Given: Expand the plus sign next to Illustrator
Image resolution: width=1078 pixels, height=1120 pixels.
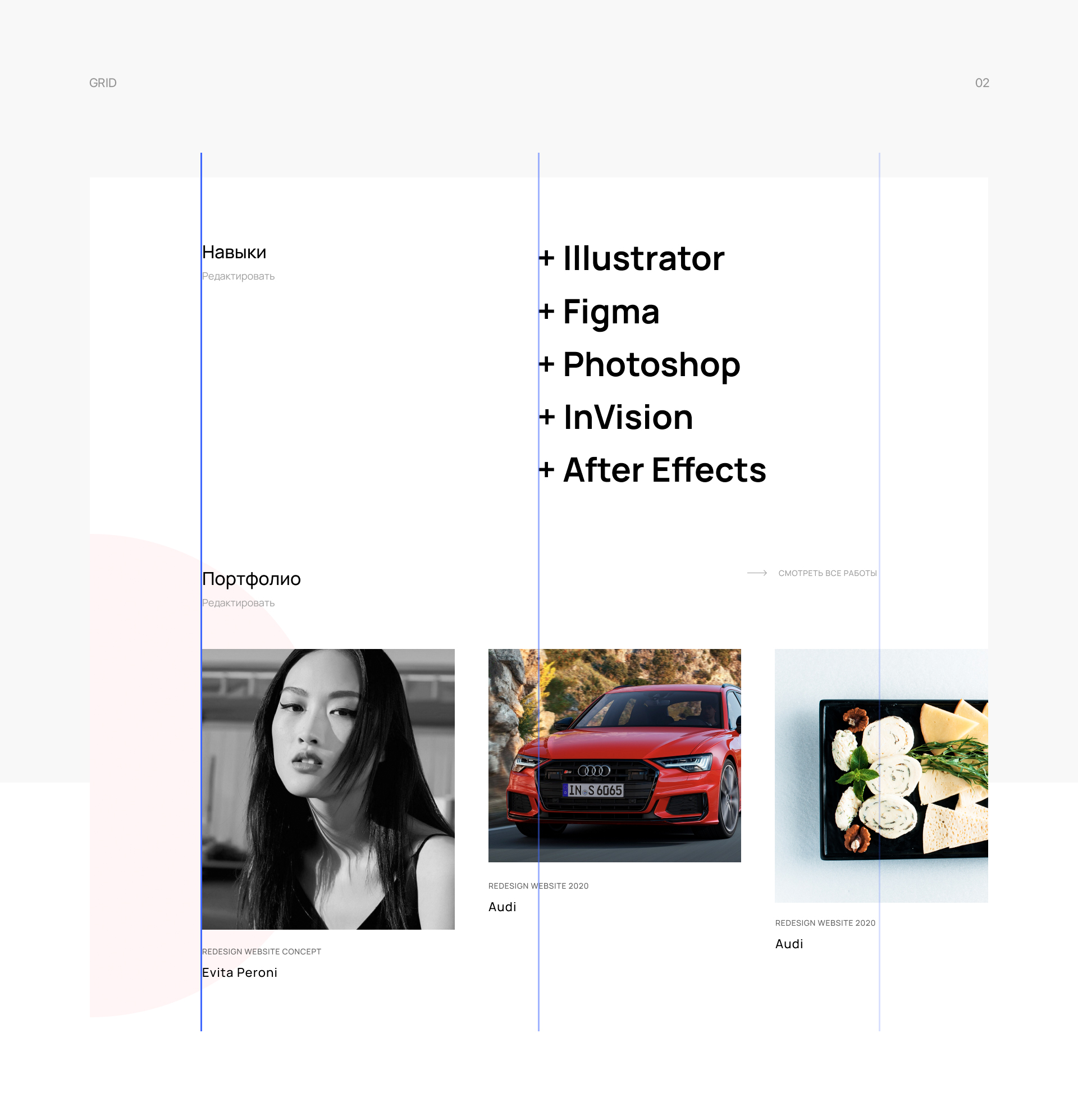Looking at the screenshot, I should 547,259.
